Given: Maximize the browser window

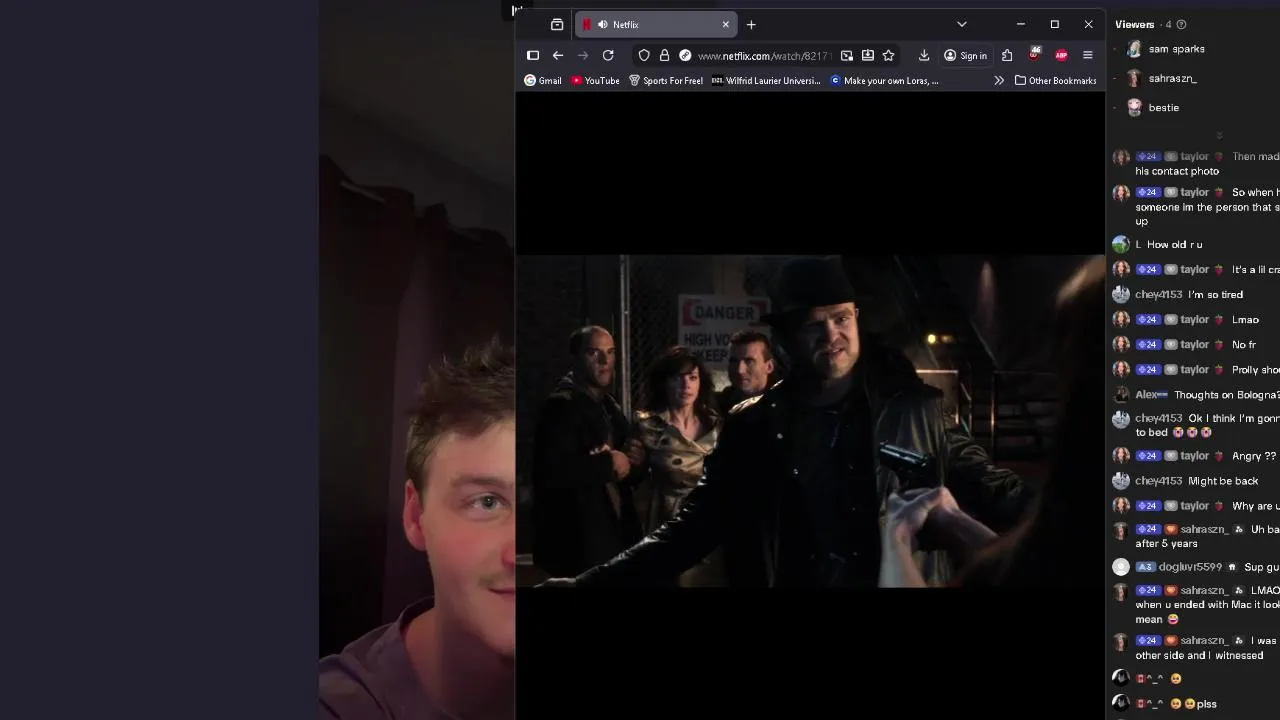Looking at the screenshot, I should coord(1054,24).
